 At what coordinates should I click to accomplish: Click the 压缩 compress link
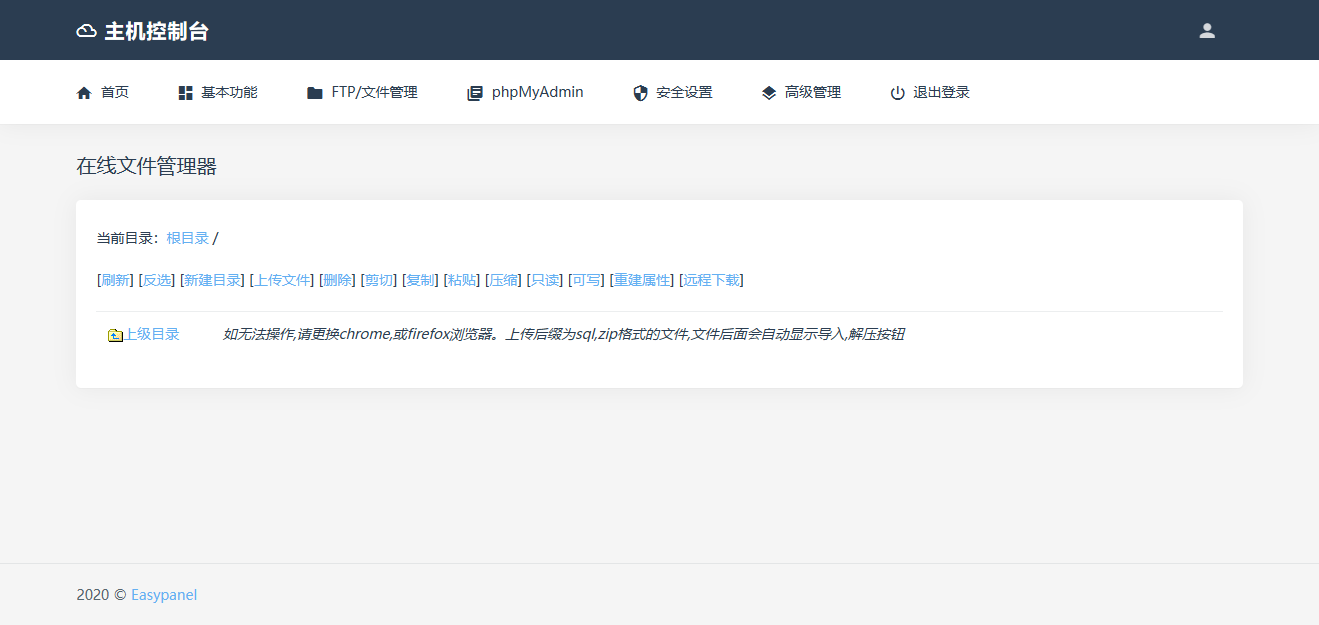click(x=504, y=280)
